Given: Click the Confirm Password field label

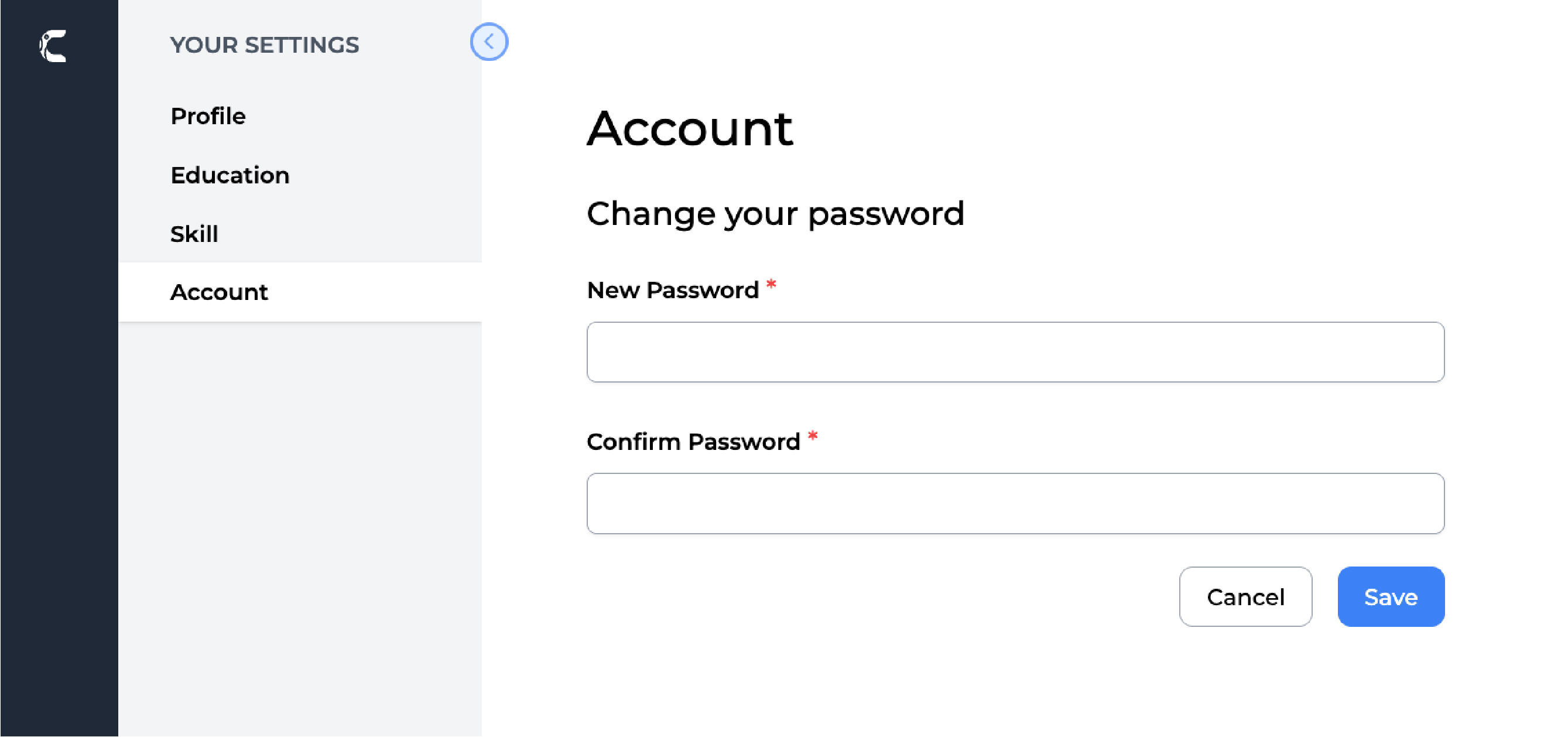Looking at the screenshot, I should coord(693,442).
